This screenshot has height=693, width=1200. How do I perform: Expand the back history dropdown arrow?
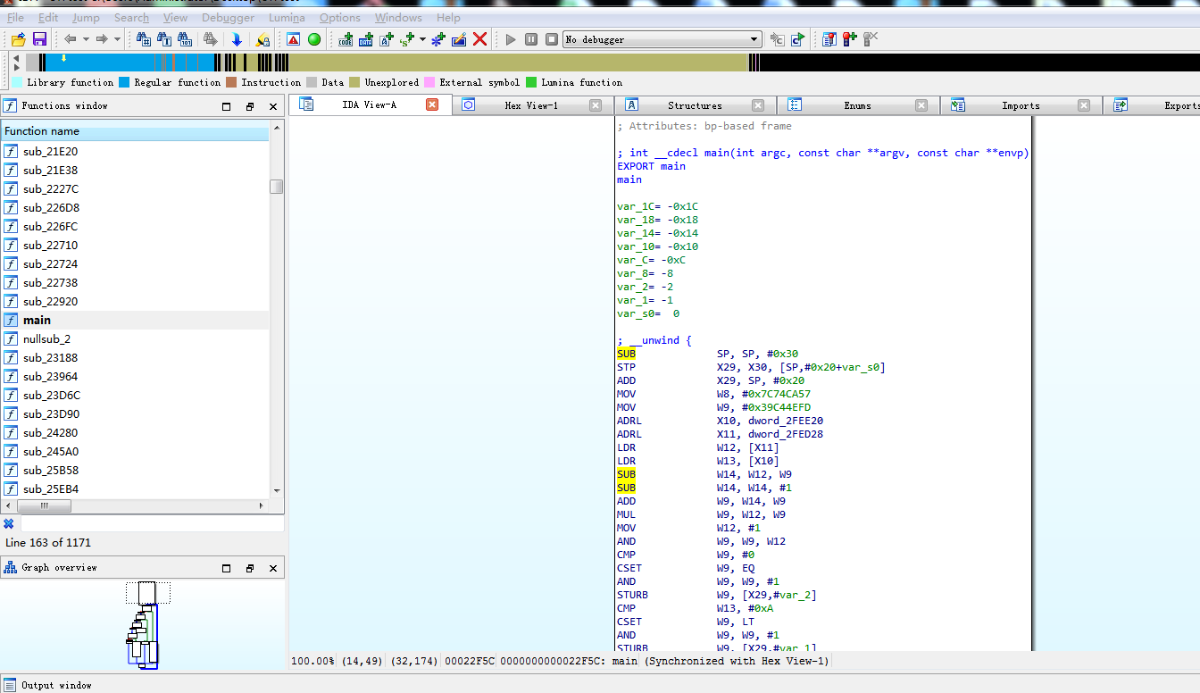pos(86,39)
